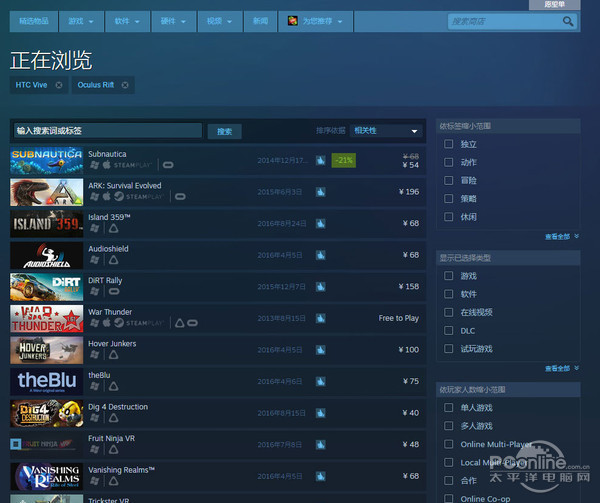Screen dimensions: 600x503
Task: Click Subnautica's Oculus Rift headset icon
Action: click(x=168, y=165)
